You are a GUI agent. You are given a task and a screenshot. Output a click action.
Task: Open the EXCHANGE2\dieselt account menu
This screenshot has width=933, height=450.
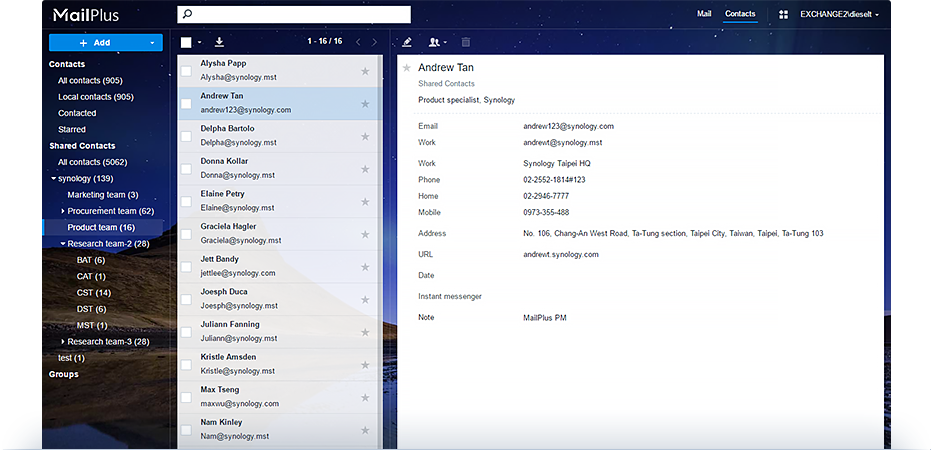click(x=840, y=14)
